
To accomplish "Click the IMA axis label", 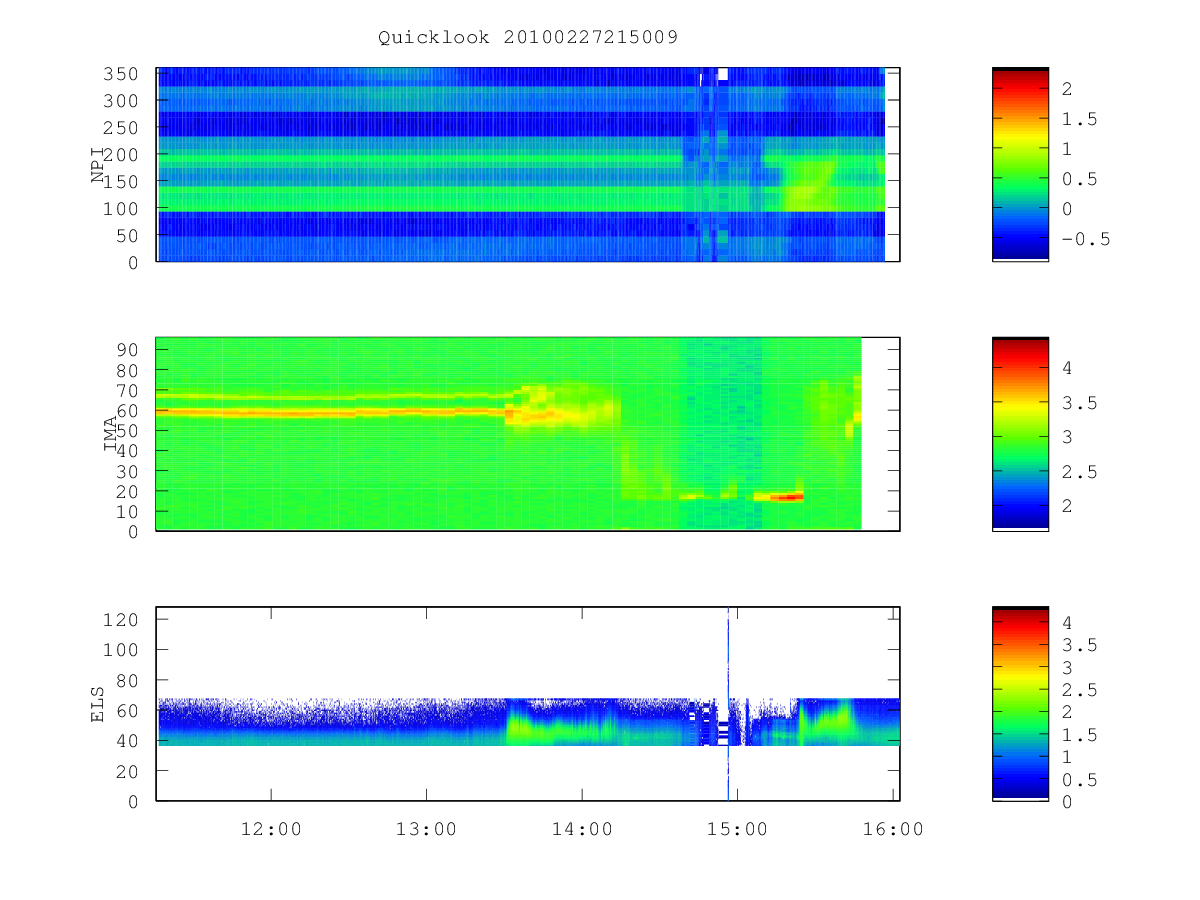I will tap(111, 435).
